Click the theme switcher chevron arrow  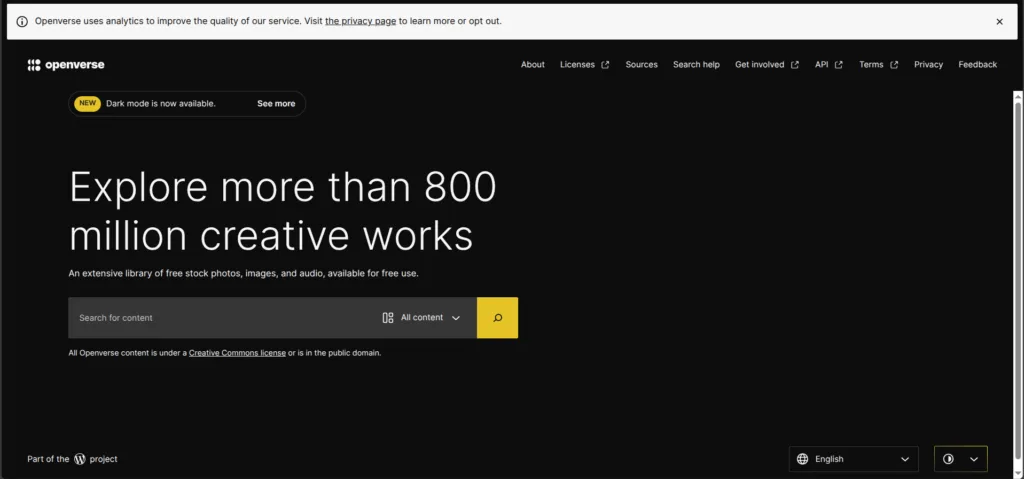974,459
